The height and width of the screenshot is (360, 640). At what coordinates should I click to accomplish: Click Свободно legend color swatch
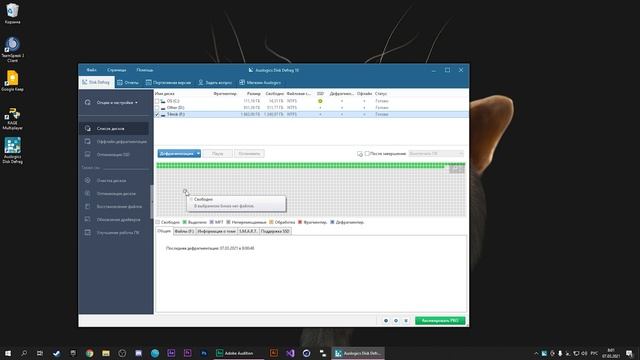[158, 222]
